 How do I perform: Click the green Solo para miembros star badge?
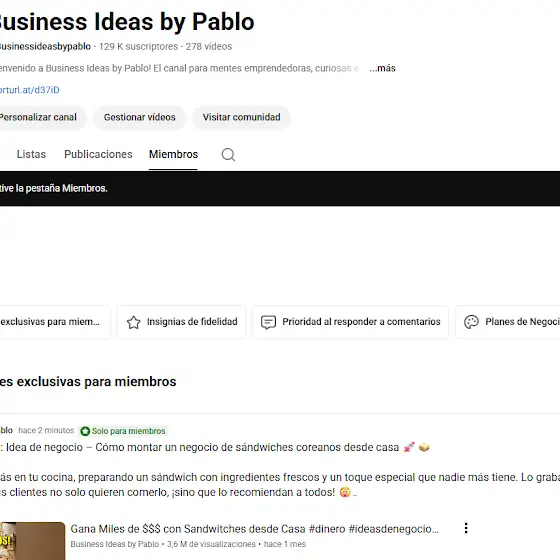tap(85, 431)
